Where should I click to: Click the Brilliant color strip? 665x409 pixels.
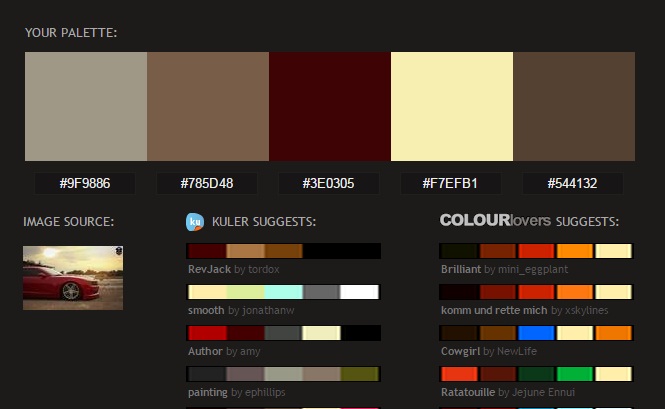coord(536,251)
